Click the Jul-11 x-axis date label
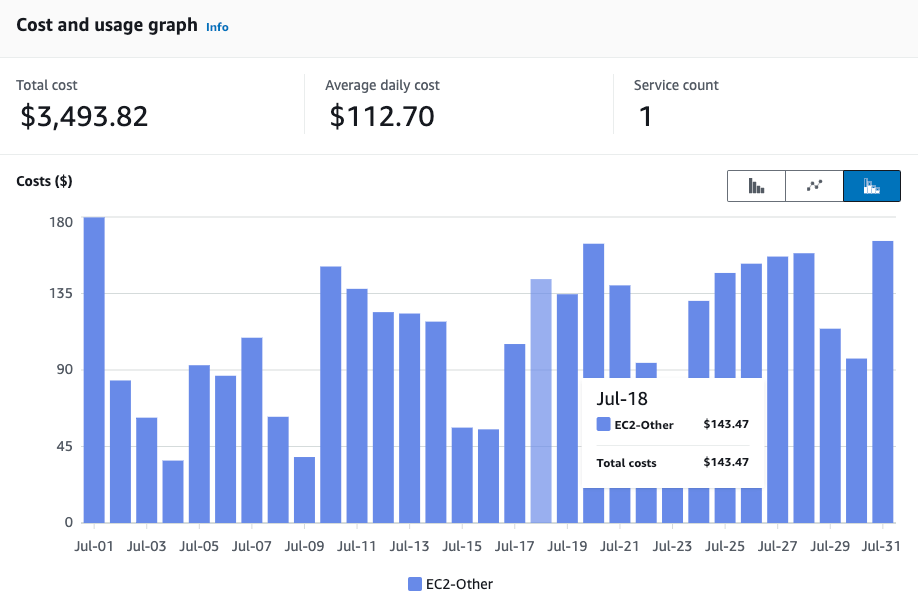 click(357, 547)
